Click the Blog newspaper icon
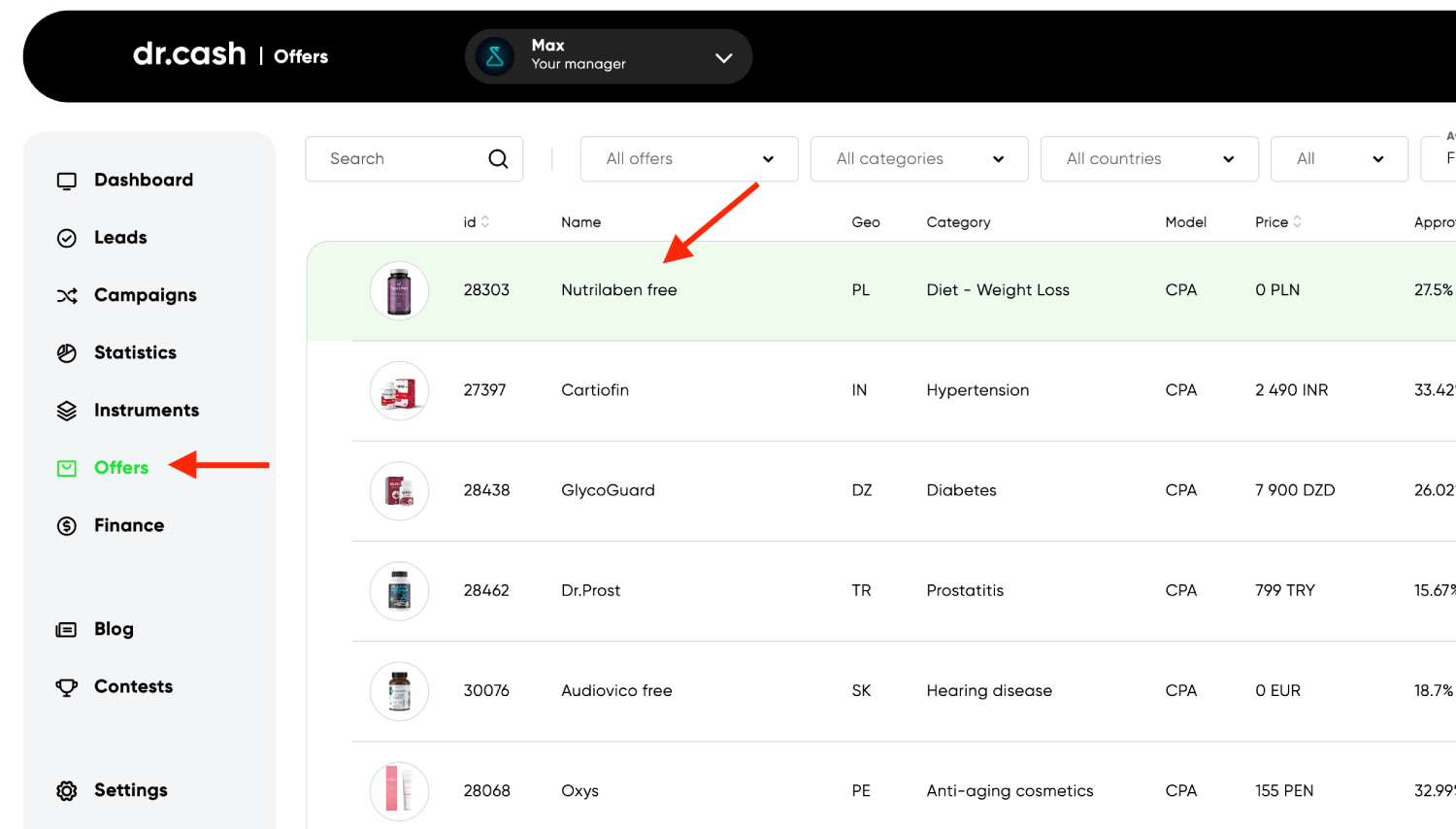This screenshot has width=1456, height=829. click(x=67, y=630)
